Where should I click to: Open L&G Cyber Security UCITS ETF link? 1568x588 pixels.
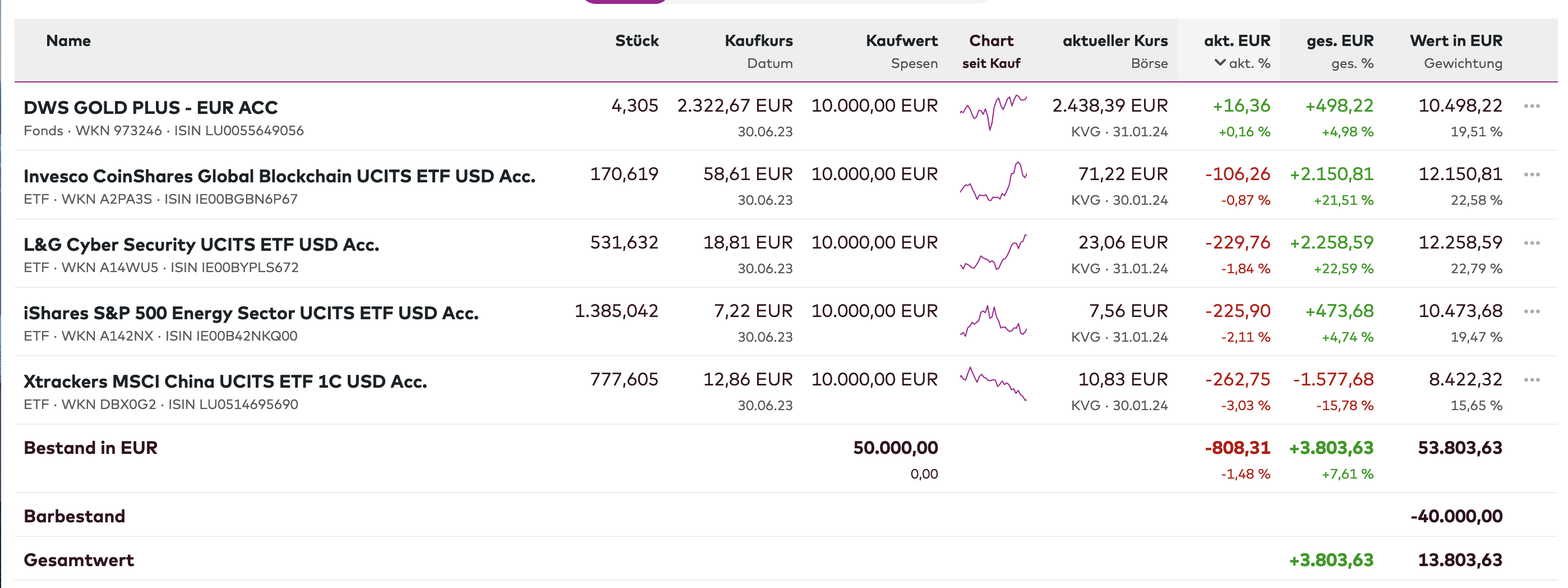point(201,245)
